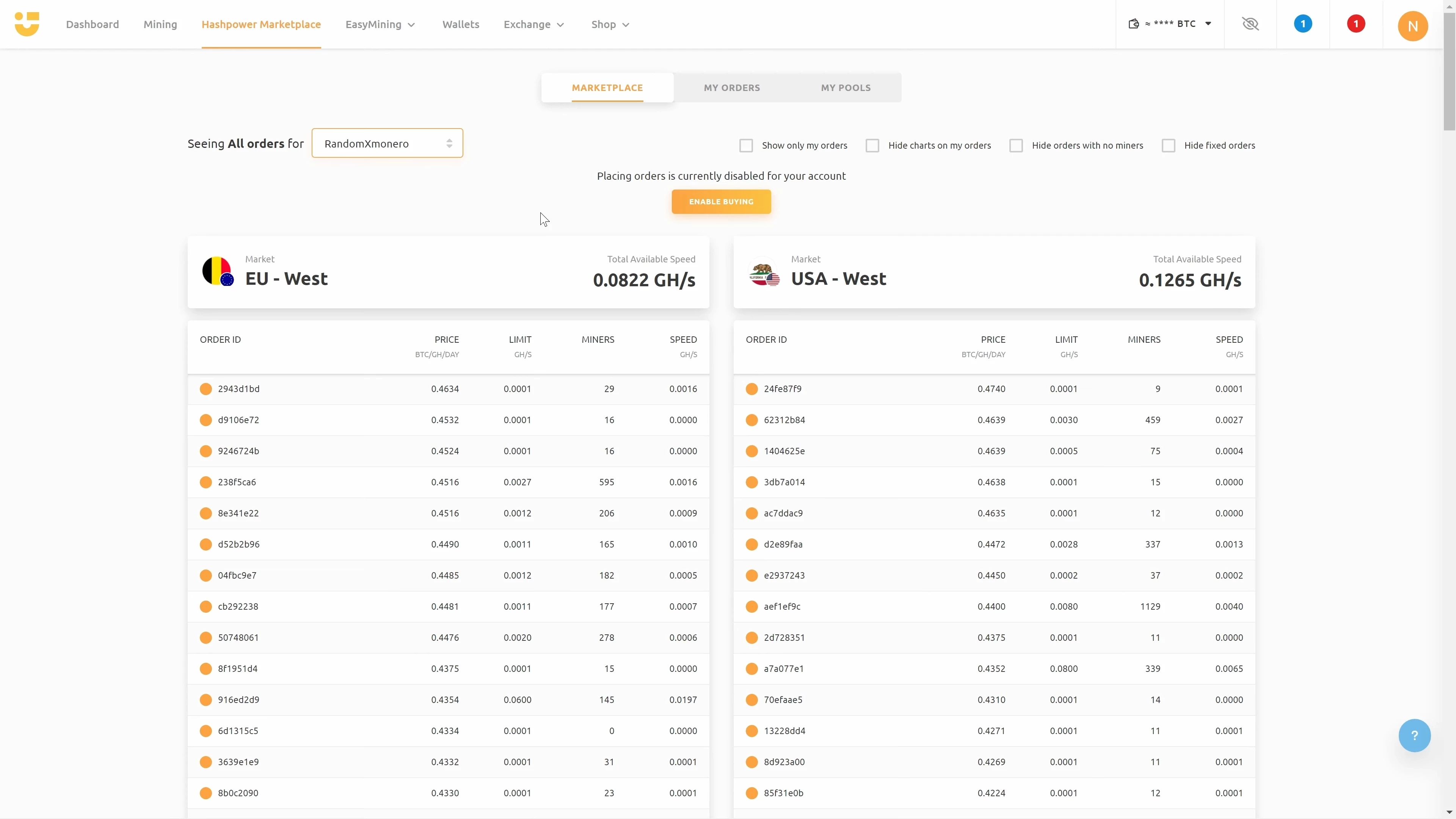Click the orange dot for order a7a077e1
The height and width of the screenshot is (819, 1456).
[x=752, y=668]
